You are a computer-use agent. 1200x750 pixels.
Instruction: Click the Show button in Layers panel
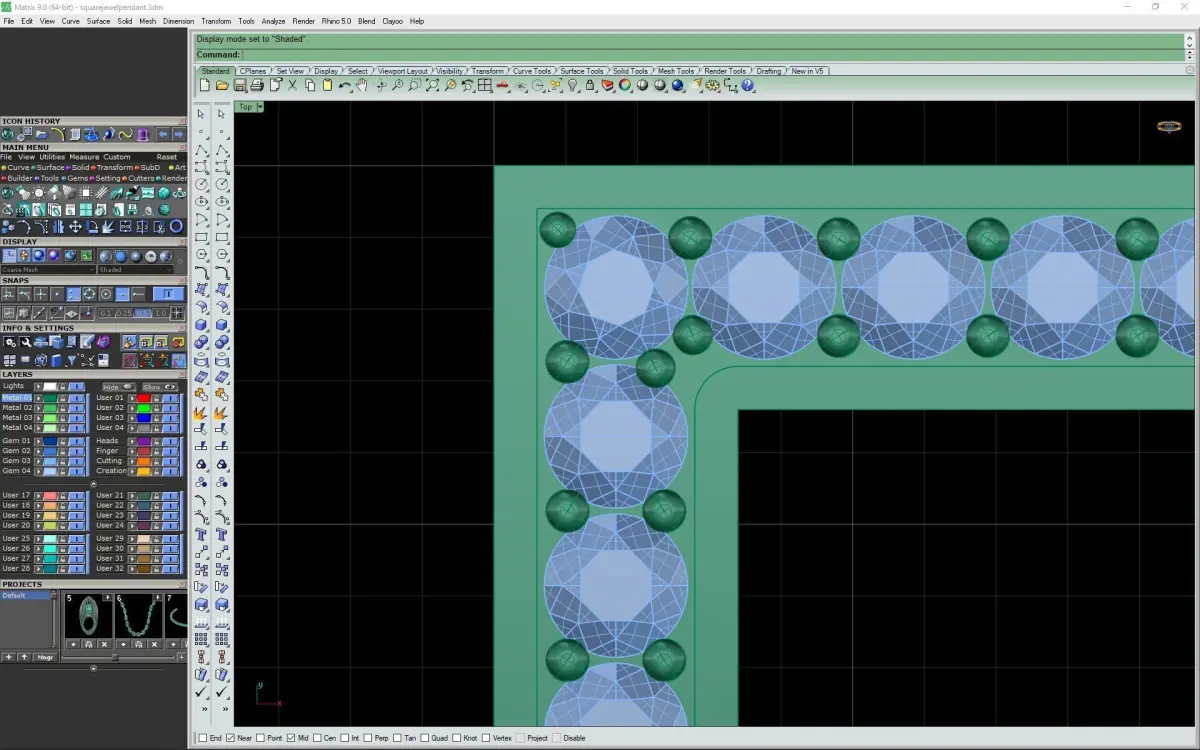tap(160, 387)
